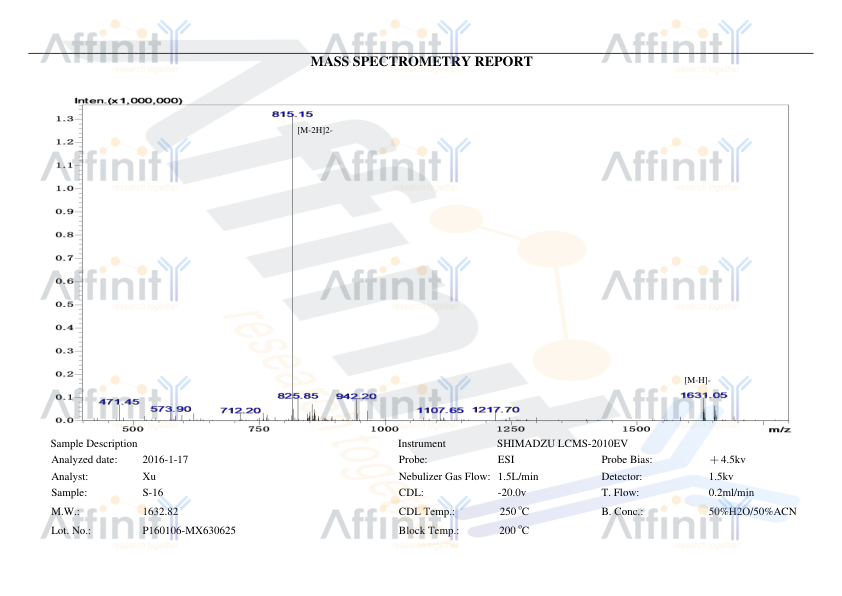The width and height of the screenshot is (842, 596).
Task: Click the Instrument label
Action: 422,444
